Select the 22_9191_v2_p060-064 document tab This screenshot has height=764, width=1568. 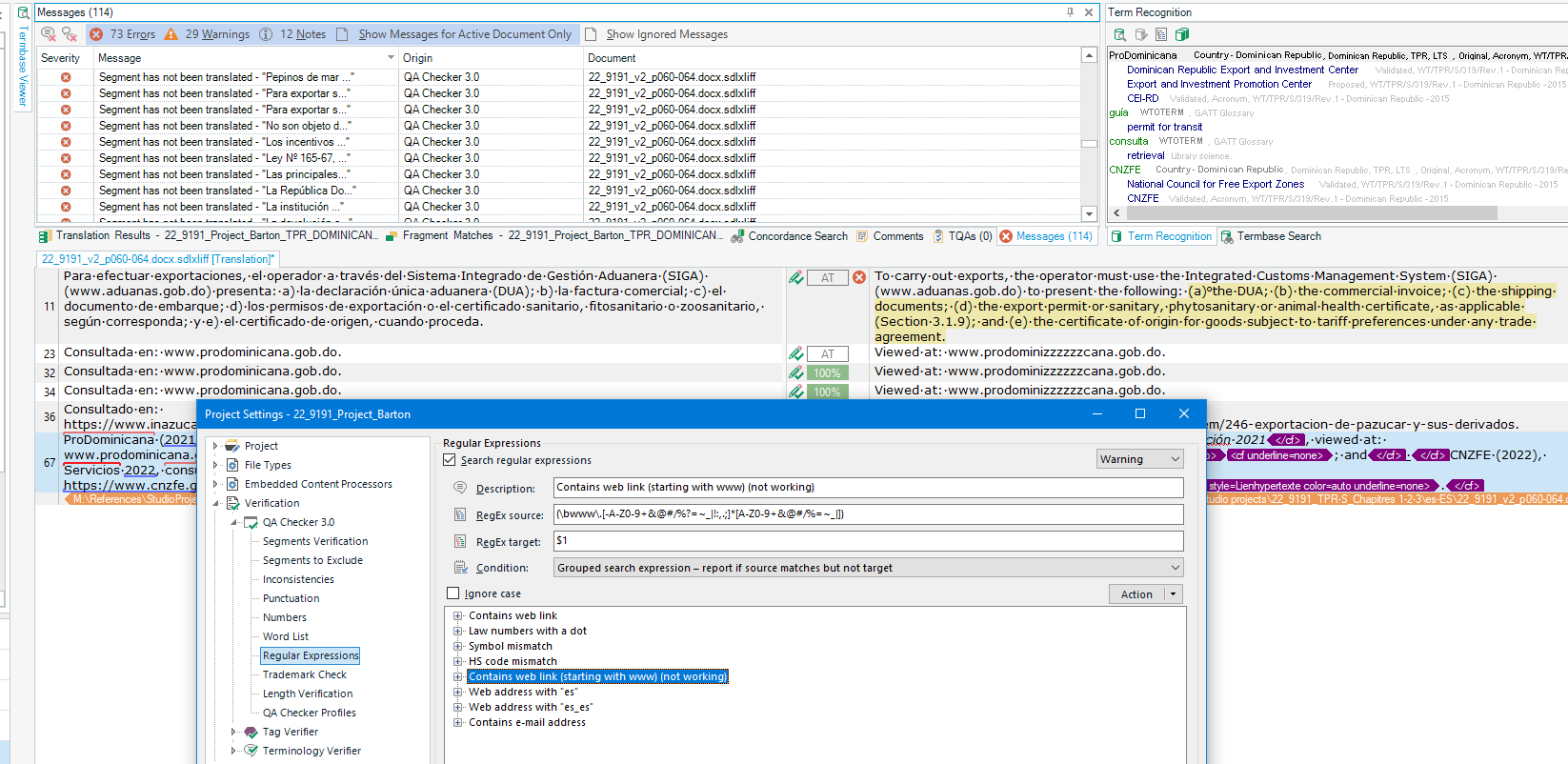157,259
